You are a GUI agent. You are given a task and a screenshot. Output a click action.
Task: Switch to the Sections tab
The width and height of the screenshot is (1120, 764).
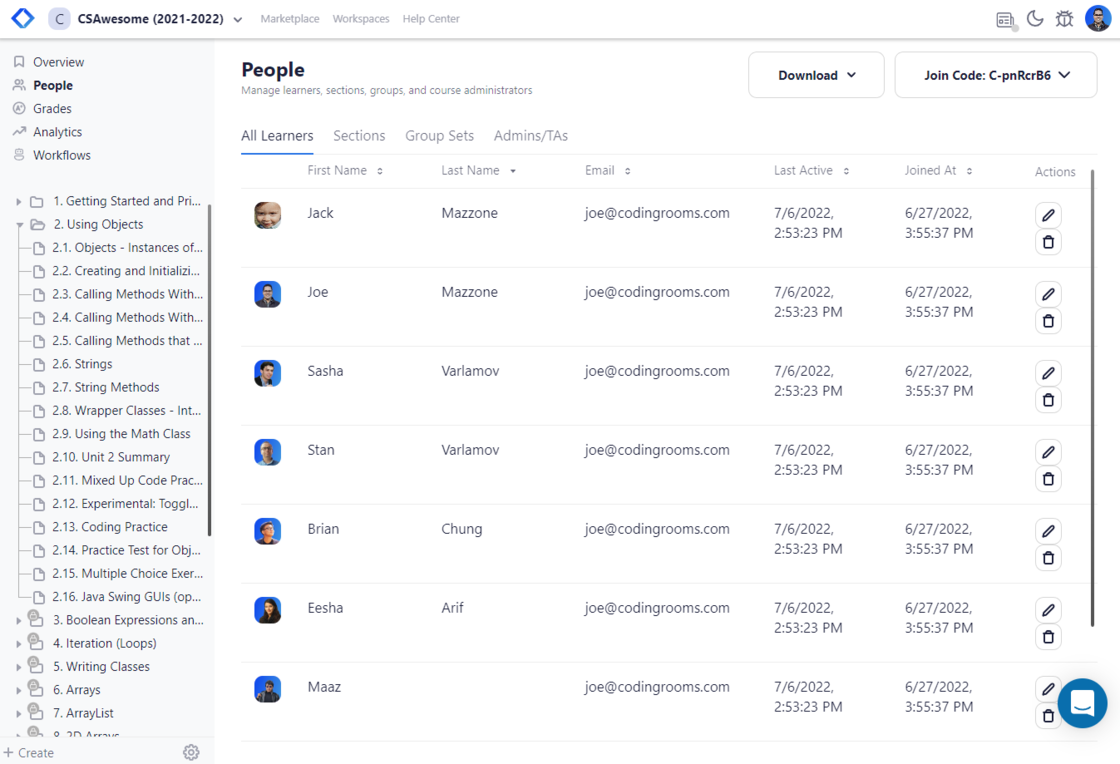pos(359,136)
